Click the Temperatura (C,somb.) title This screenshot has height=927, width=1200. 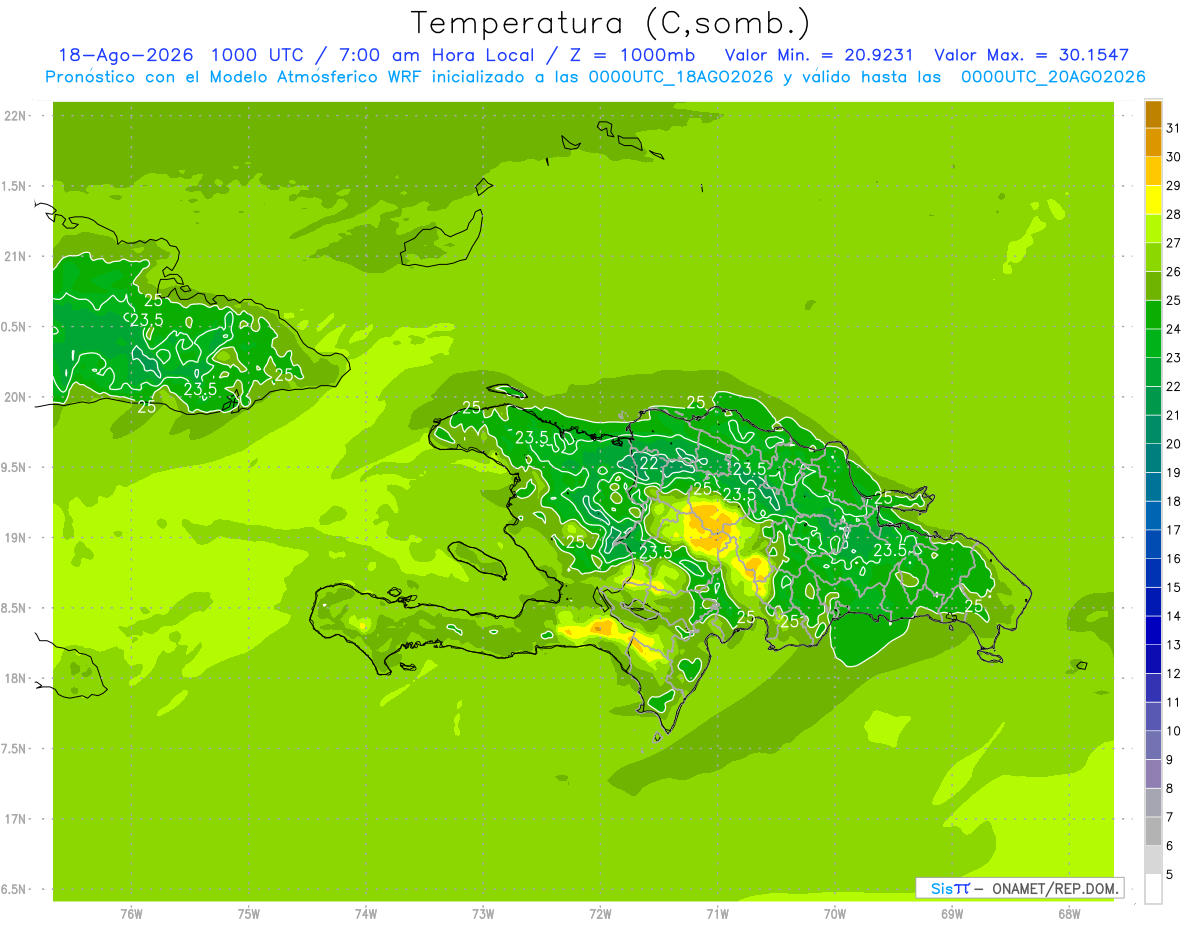click(x=611, y=22)
